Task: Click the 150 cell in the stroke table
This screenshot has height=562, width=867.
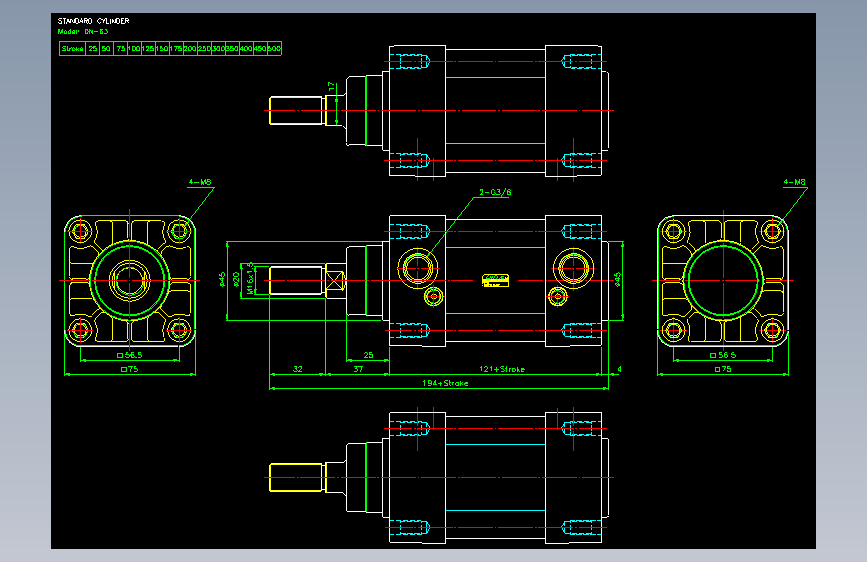Action: coord(162,49)
